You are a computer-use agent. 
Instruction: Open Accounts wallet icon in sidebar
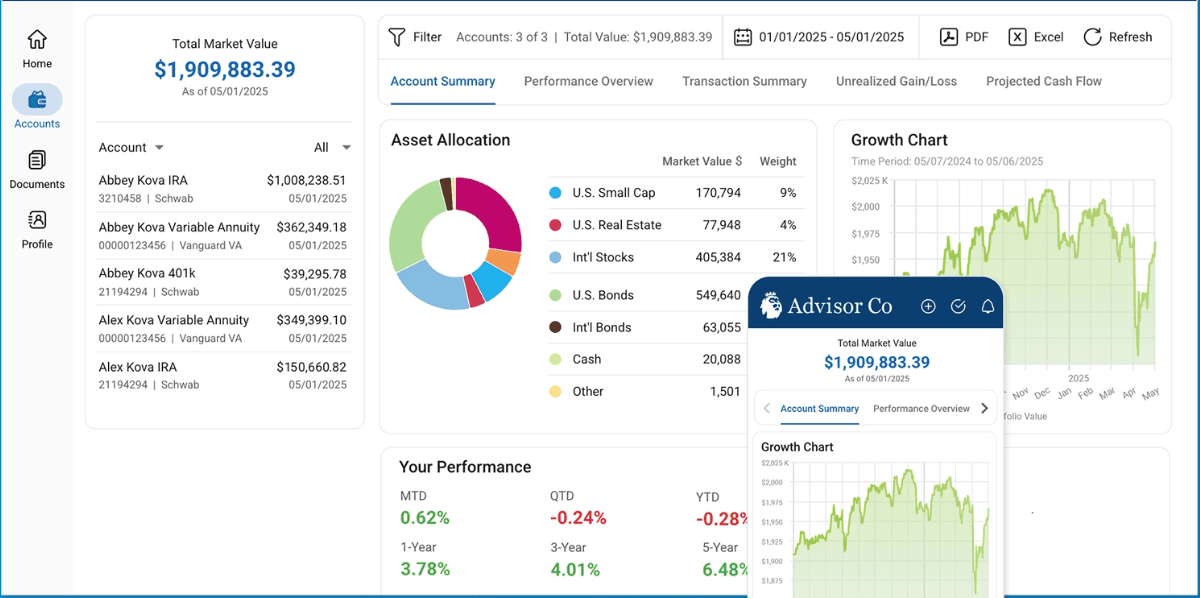click(x=37, y=99)
